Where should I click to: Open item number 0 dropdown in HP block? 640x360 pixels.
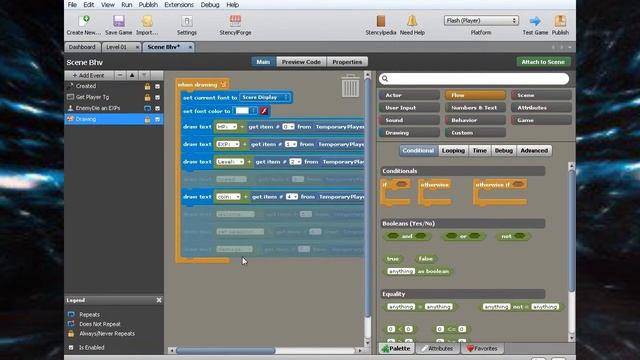[288, 127]
